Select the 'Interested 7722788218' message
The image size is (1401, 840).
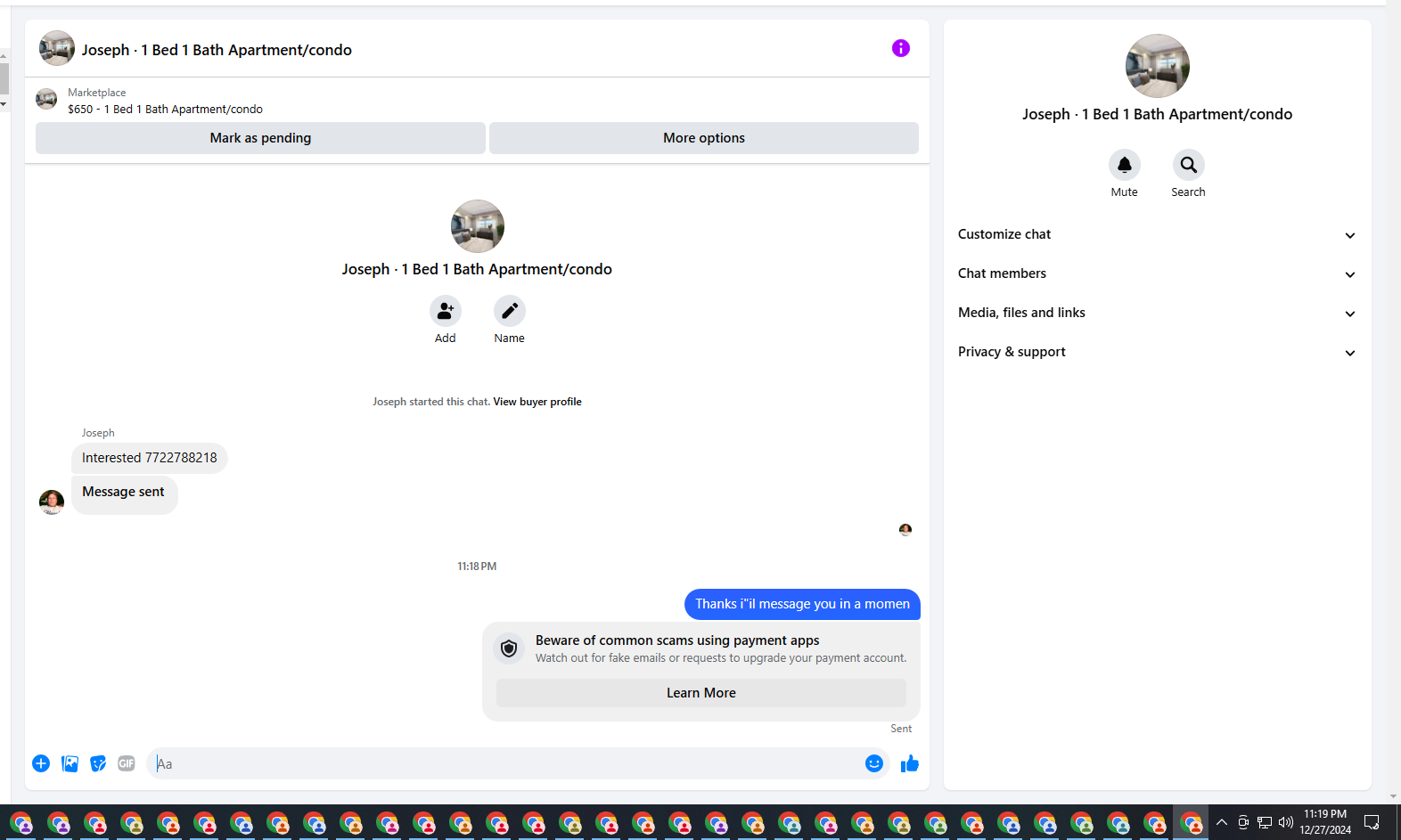[x=150, y=458]
